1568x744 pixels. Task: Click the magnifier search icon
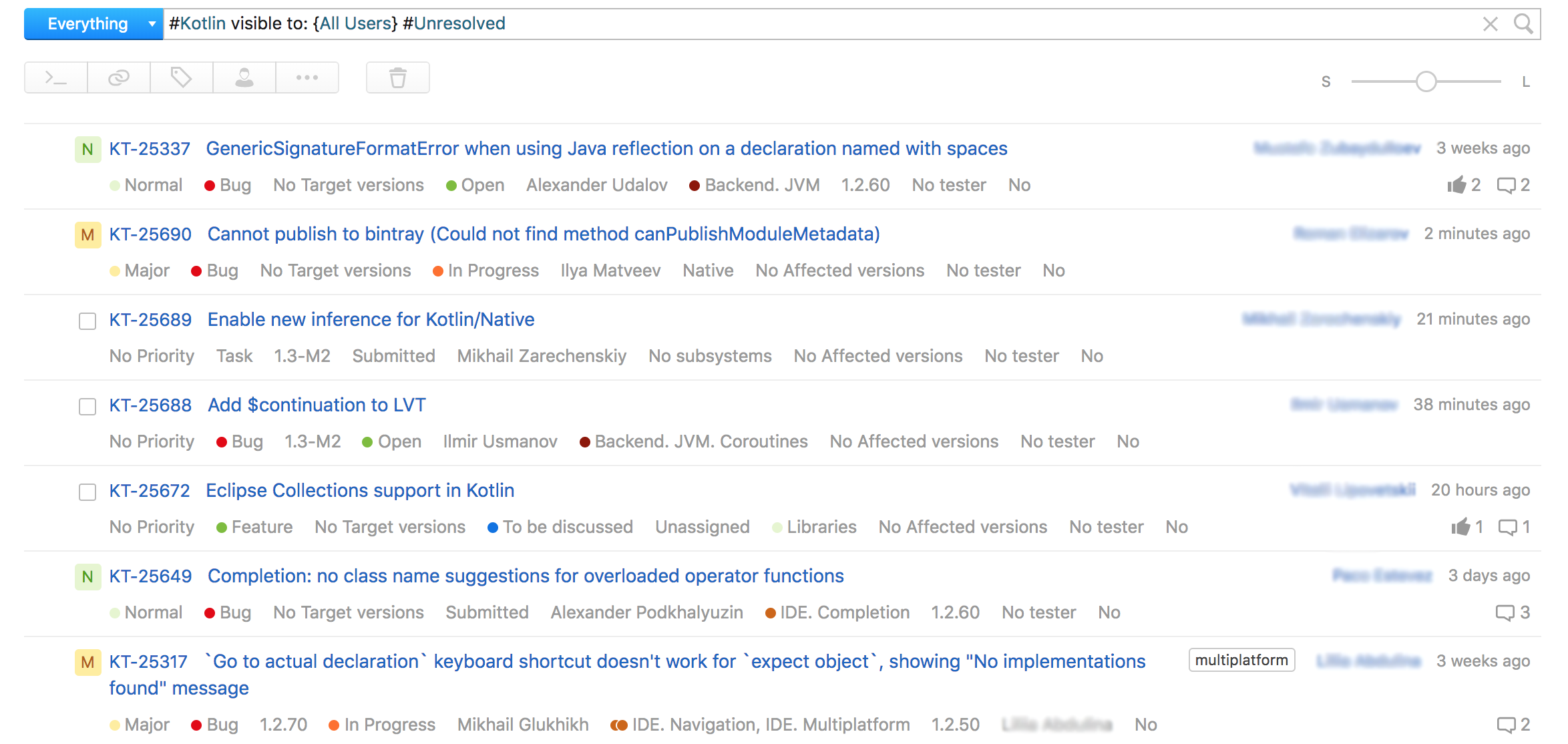point(1524,24)
